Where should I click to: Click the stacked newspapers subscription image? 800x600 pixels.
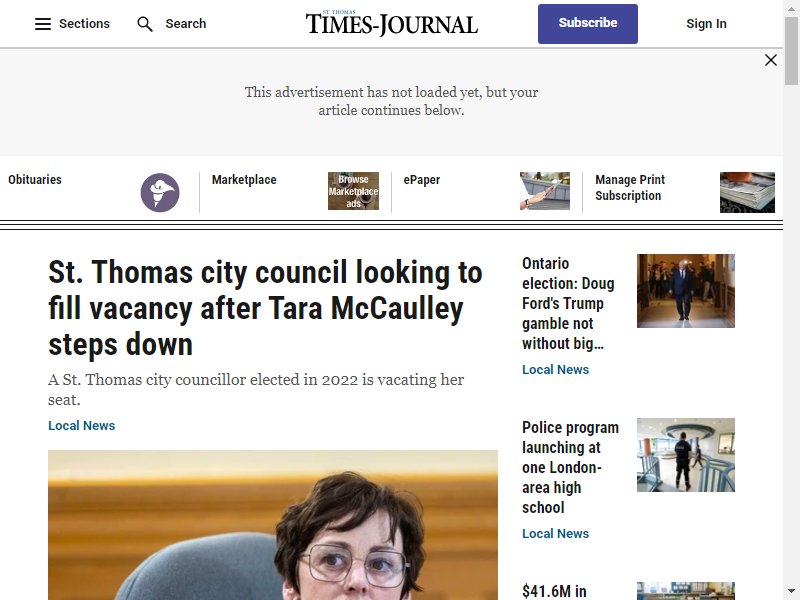[x=747, y=192]
